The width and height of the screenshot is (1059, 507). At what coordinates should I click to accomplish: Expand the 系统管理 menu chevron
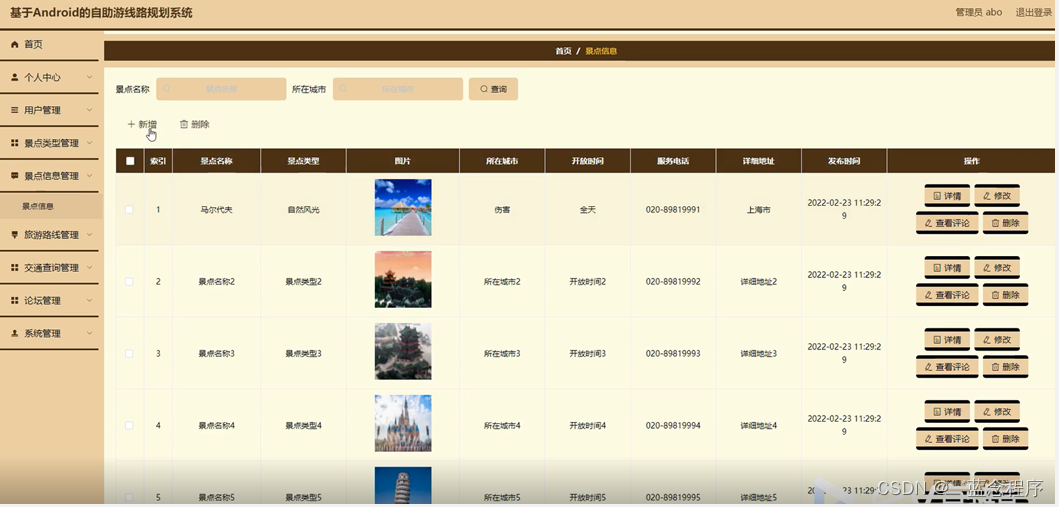pos(90,333)
